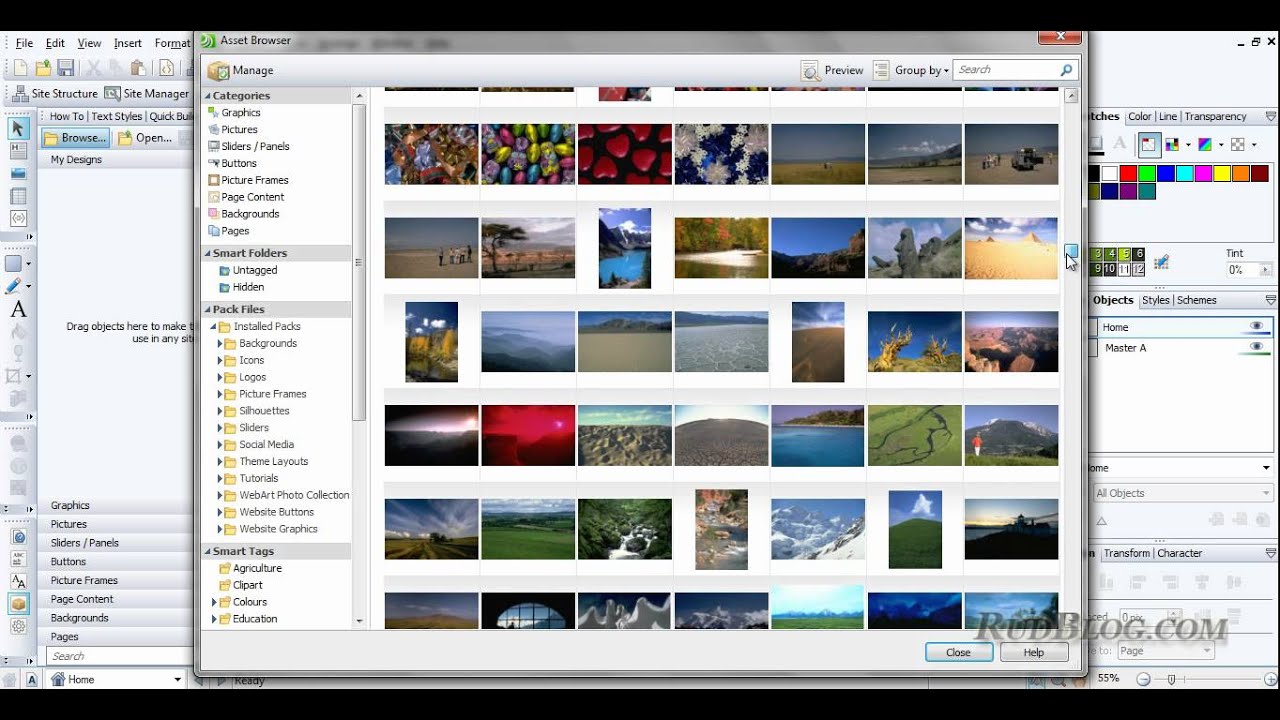Click the asset grid scrollbar up arrow
1280x720 pixels.
[x=1071, y=96]
